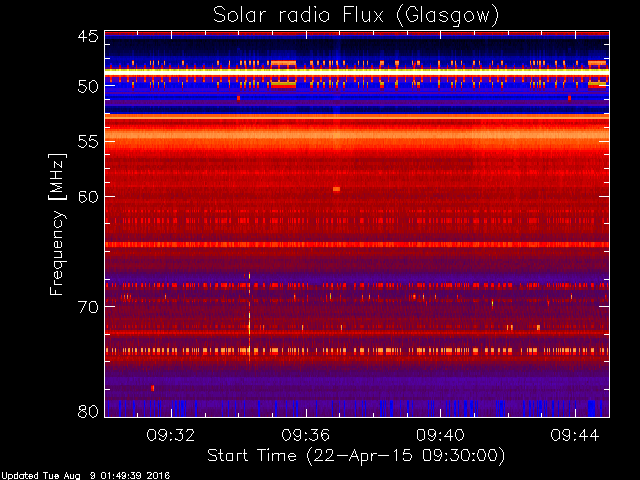Click the orange spot near 60 MHz at 09:37

coord(336,189)
